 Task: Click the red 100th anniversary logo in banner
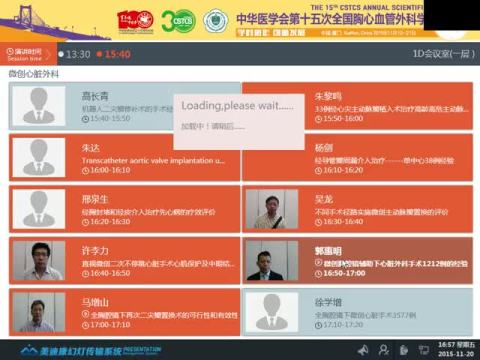[x=135, y=21]
